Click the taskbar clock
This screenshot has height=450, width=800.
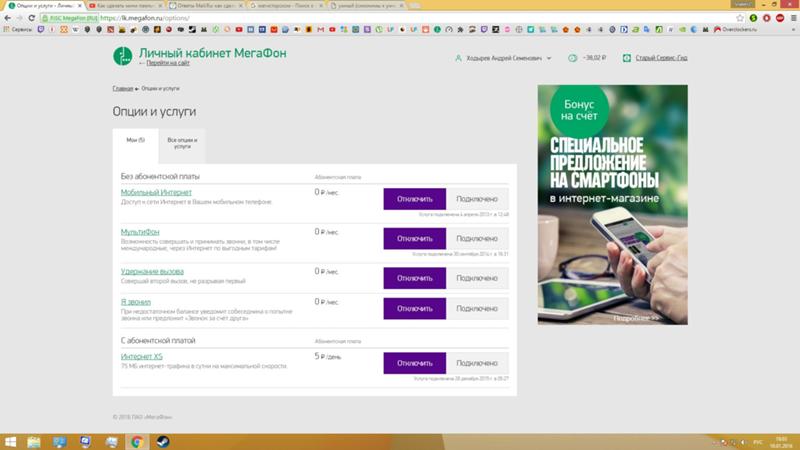tap(781, 442)
